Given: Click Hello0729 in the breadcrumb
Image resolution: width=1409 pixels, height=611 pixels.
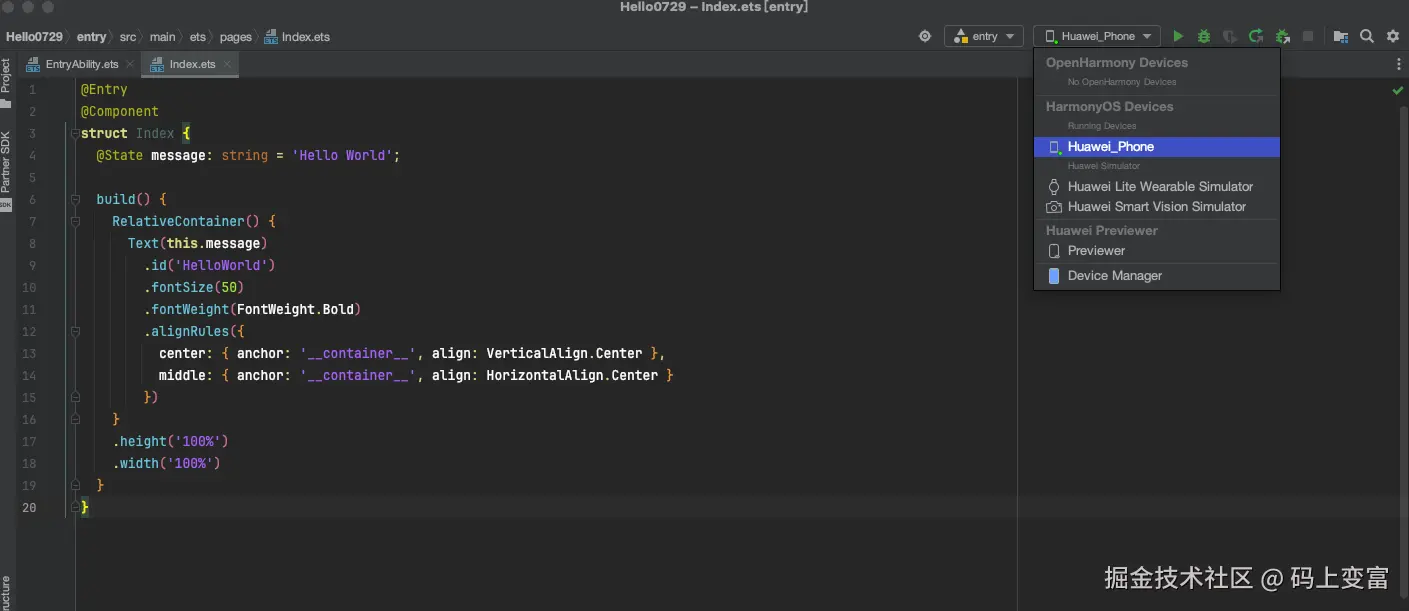Looking at the screenshot, I should point(34,37).
